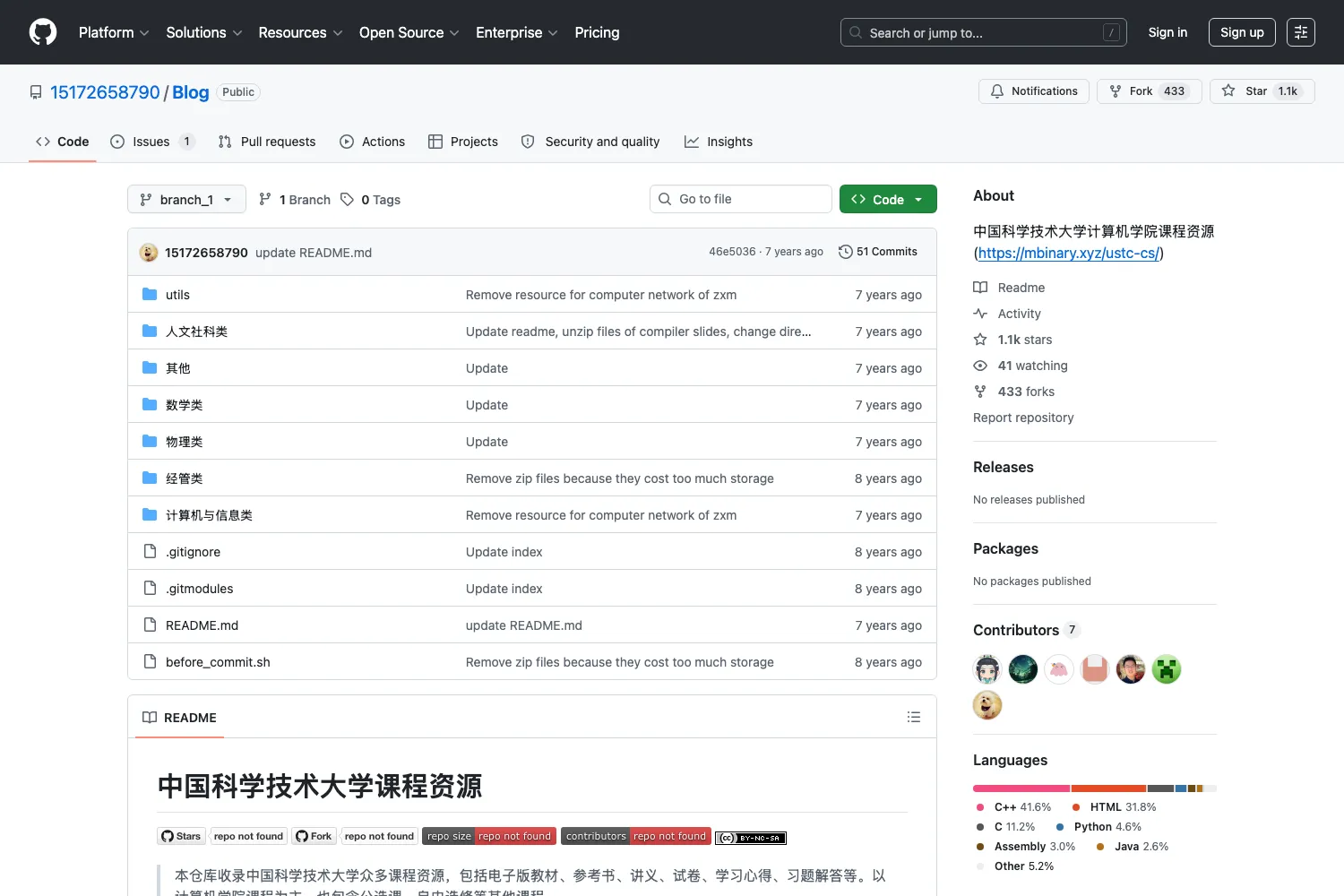Viewport: 1344px width, 896px height.
Task: Open the Python 4.6% language entry
Action: point(1098,827)
